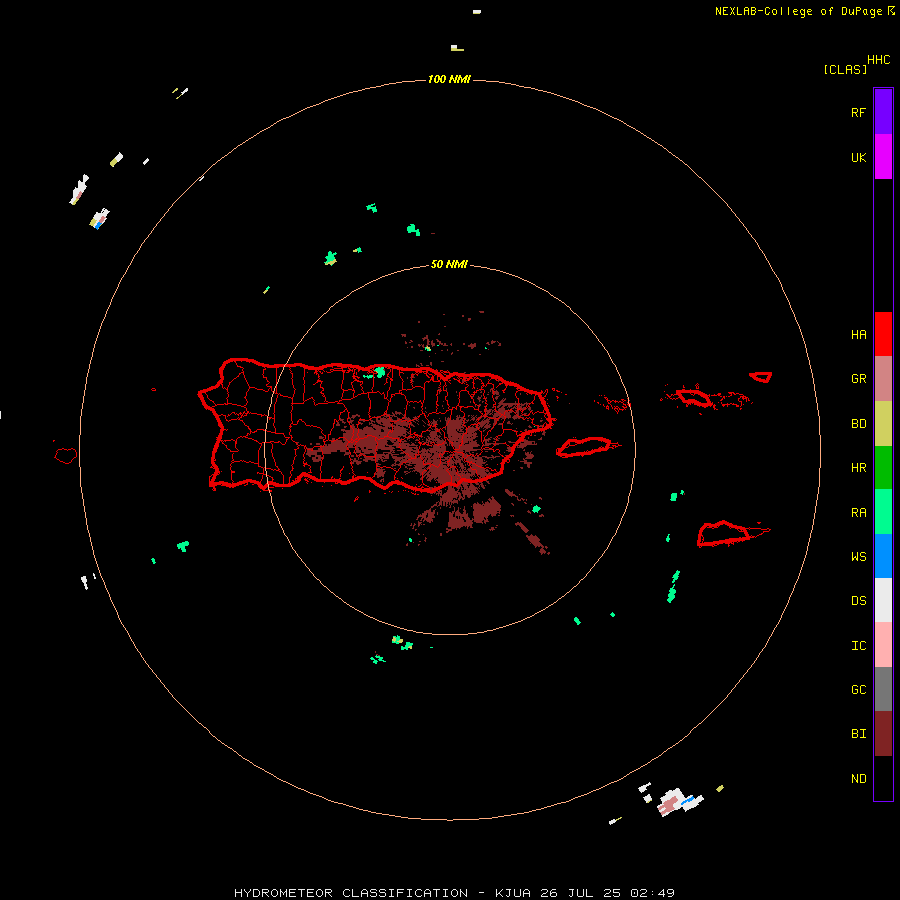Click the HHC product label
900x900 pixels.
pyautogui.click(x=879, y=60)
